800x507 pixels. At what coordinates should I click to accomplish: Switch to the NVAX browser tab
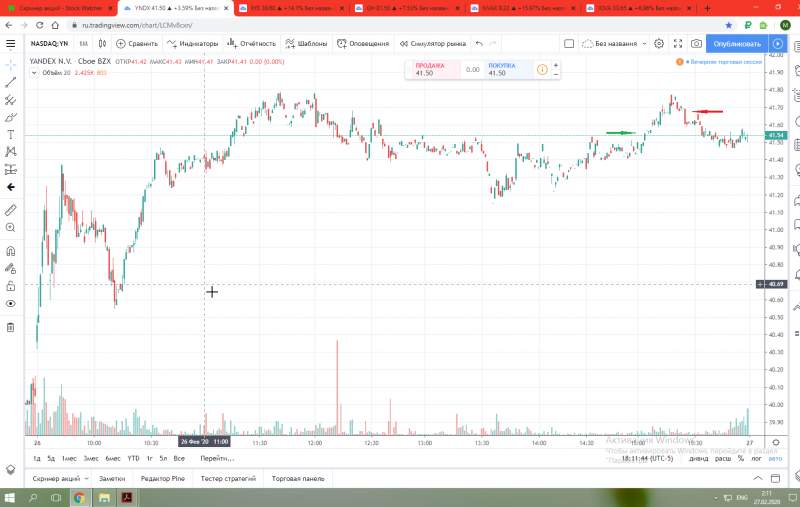523,8
